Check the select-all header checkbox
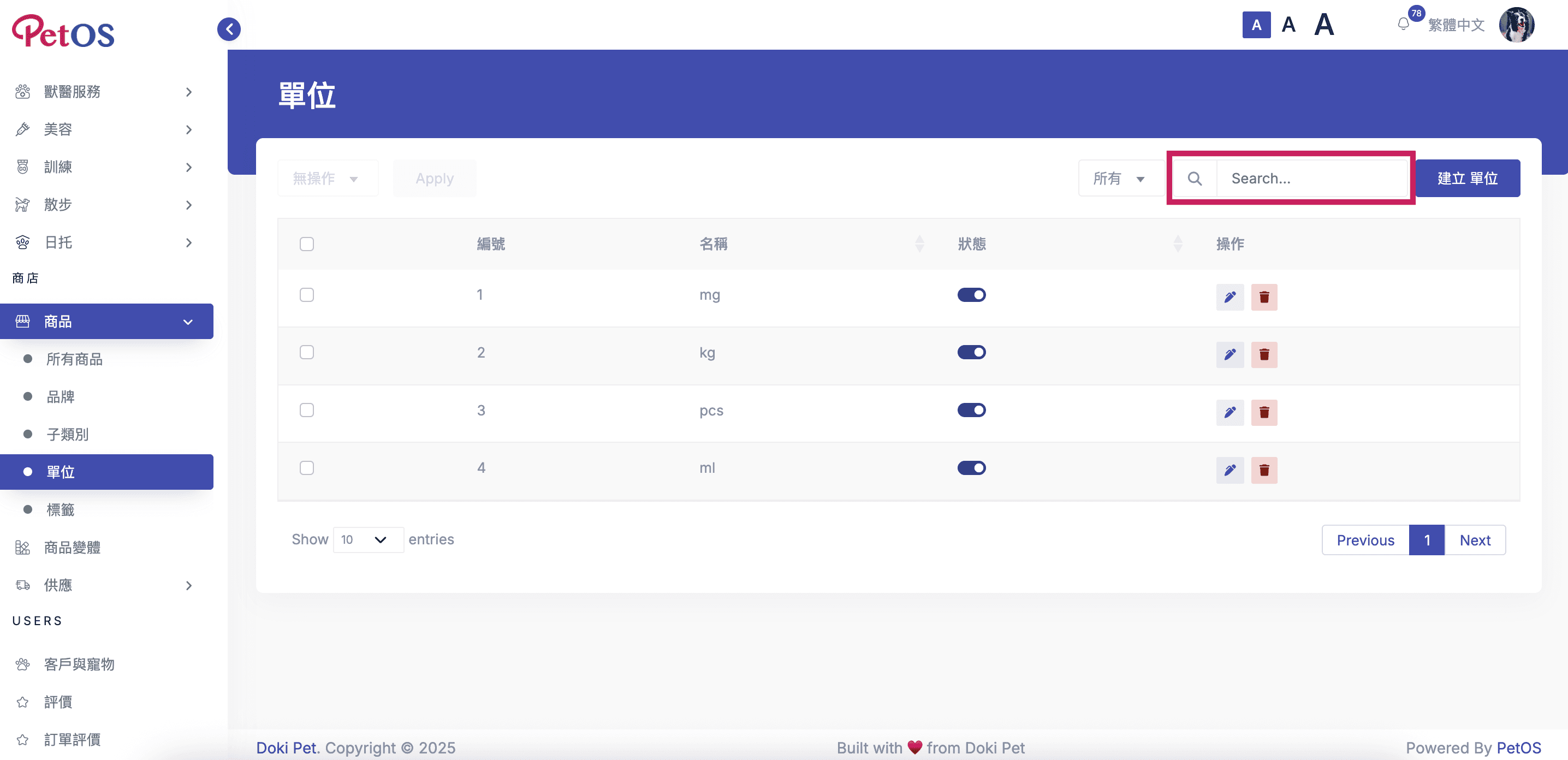The height and width of the screenshot is (760, 1568). tap(307, 244)
